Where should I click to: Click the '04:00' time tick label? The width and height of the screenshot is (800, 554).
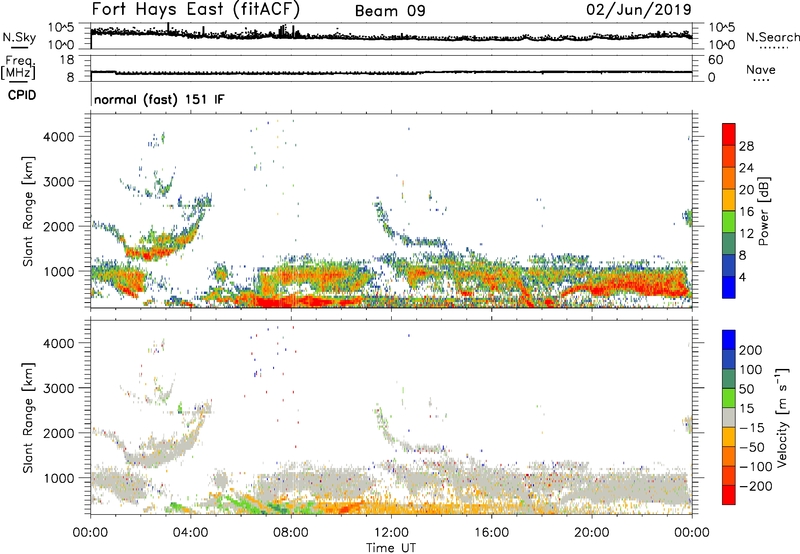point(190,533)
